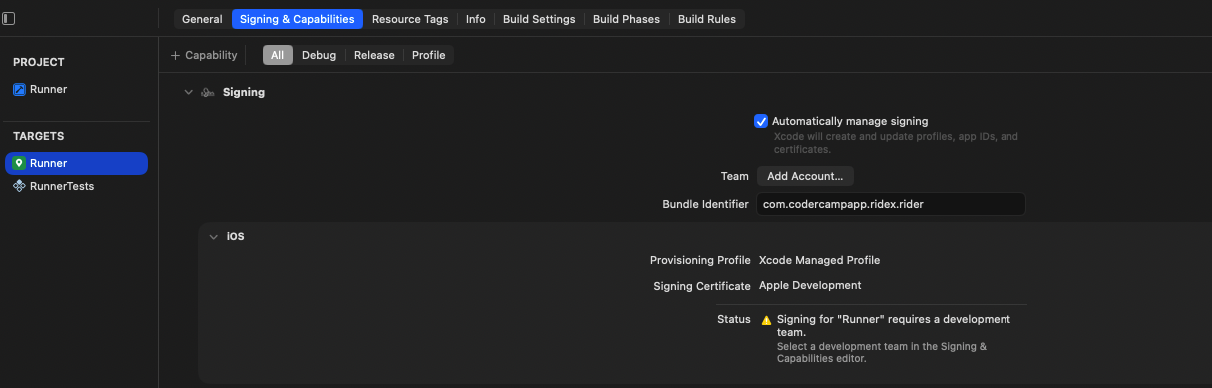This screenshot has height=388, width=1212.
Task: Select RunnerTests in the targets list
Action: point(77,186)
